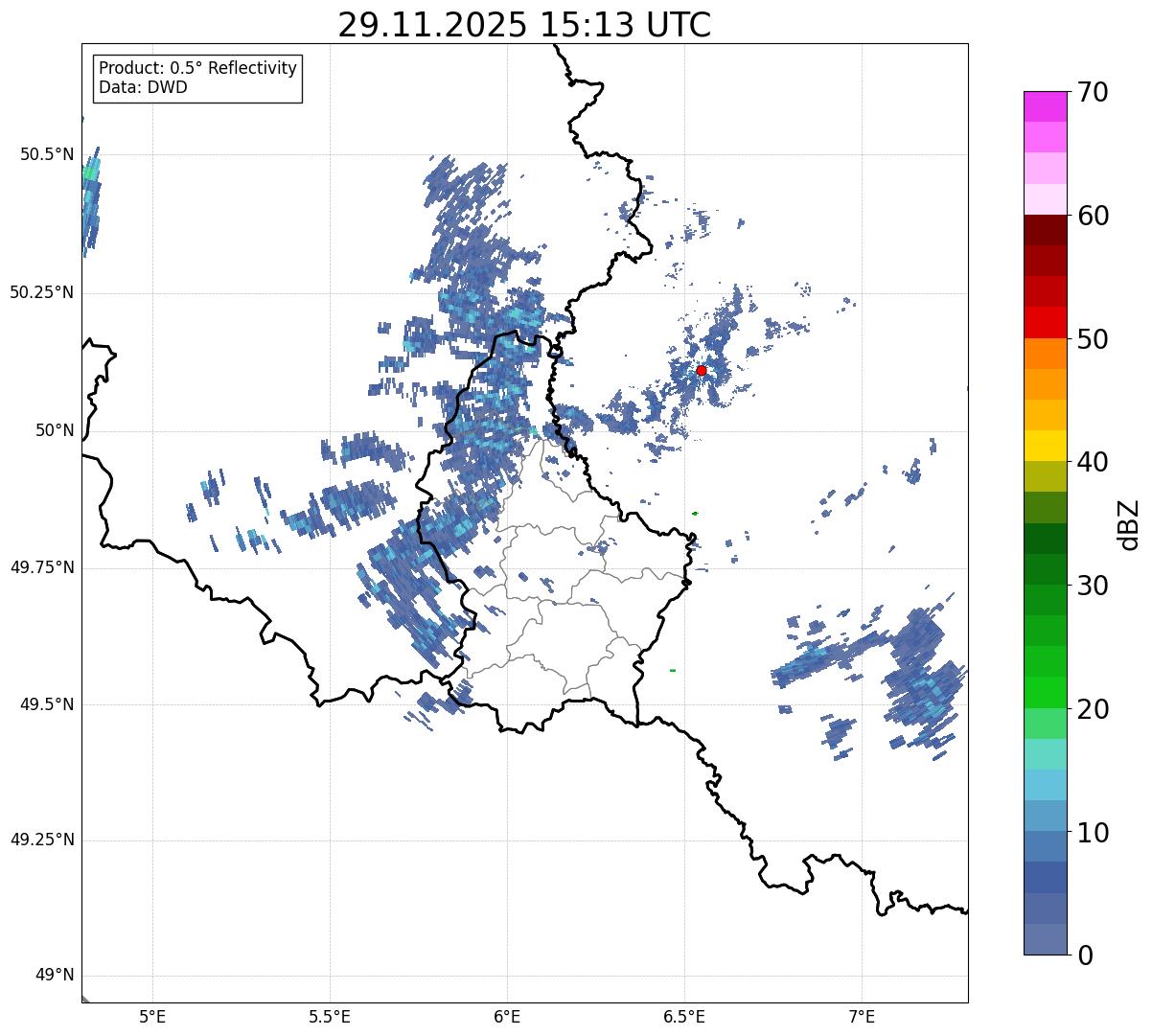Click the plot title "29.11.2025 15:13 UTC"

(524, 24)
